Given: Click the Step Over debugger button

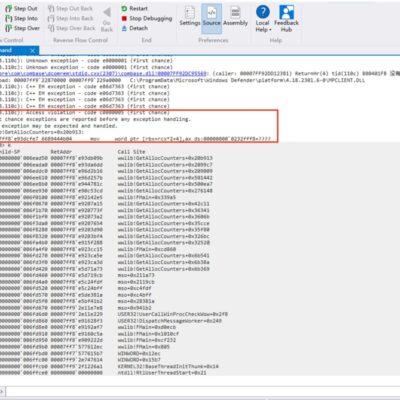Looking at the screenshot, I should [x=22, y=28].
